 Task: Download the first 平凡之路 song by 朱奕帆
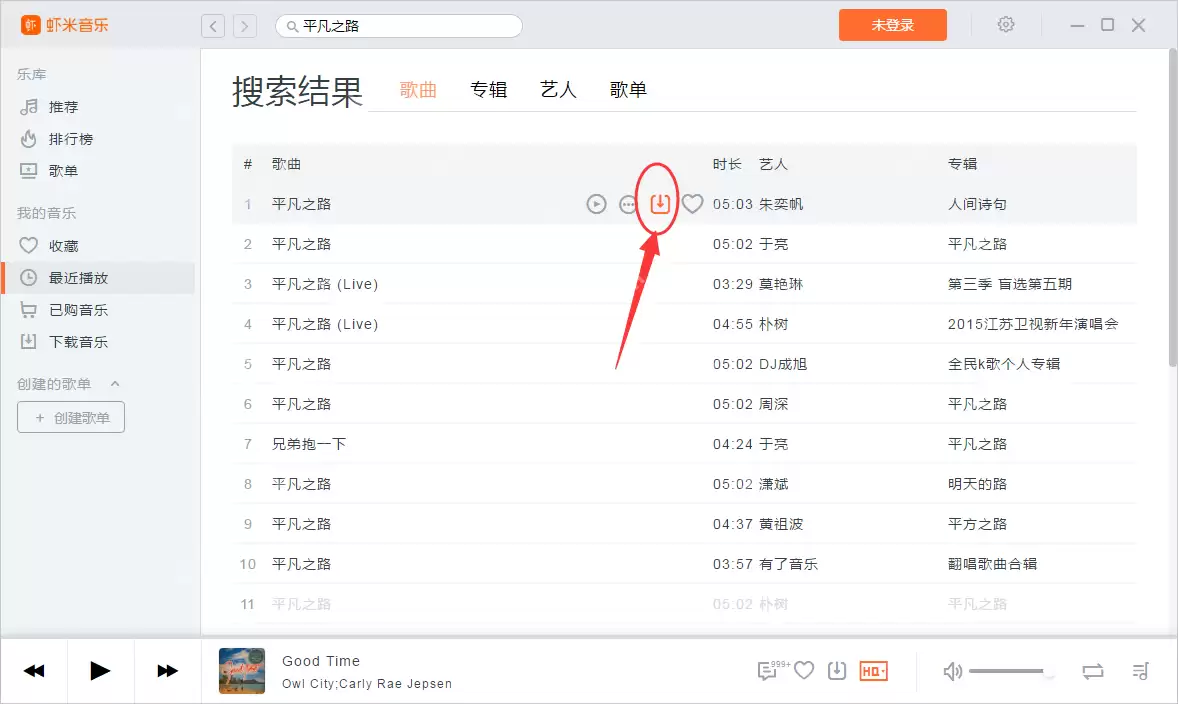pos(660,203)
